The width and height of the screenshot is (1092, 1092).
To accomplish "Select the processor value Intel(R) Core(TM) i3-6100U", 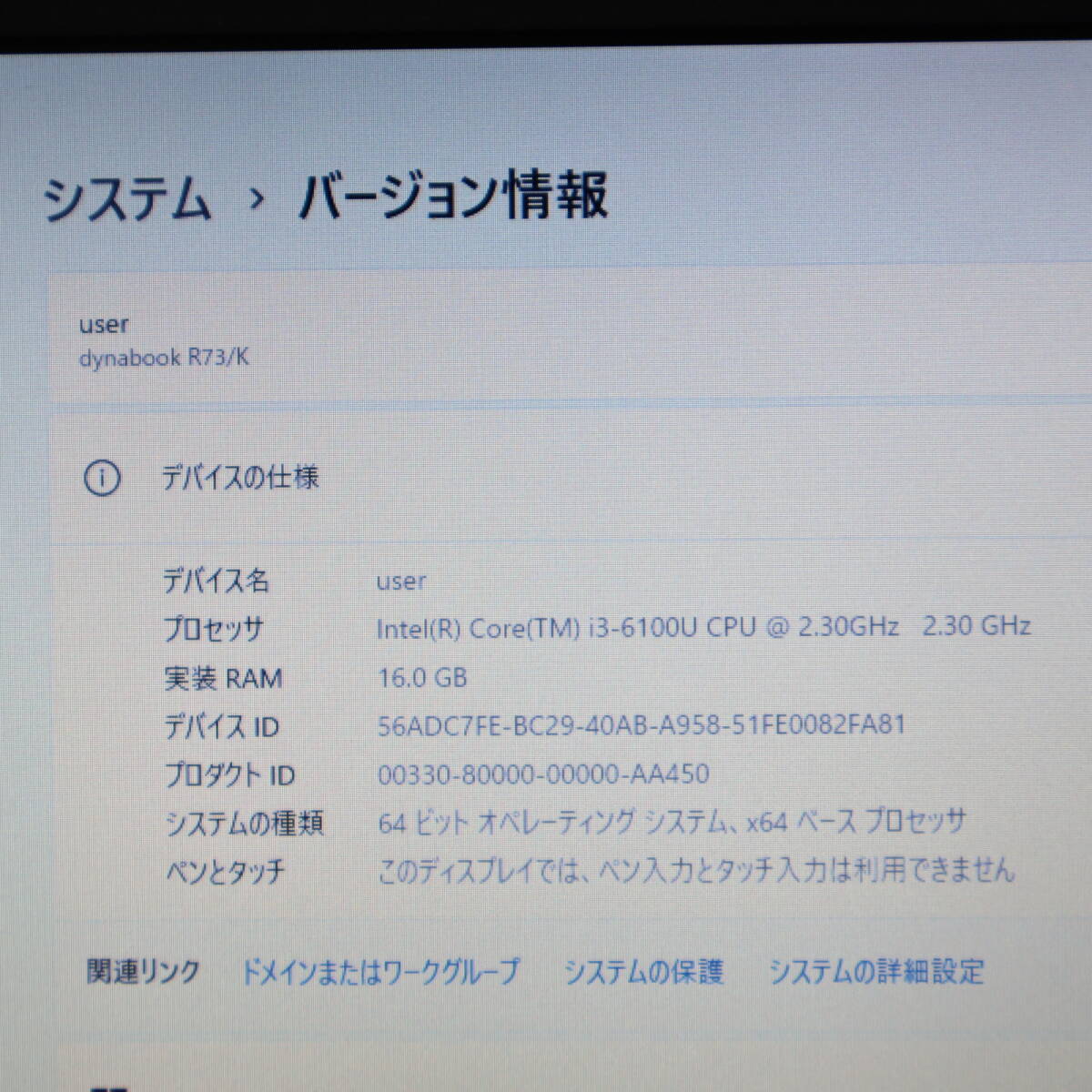I will (703, 628).
